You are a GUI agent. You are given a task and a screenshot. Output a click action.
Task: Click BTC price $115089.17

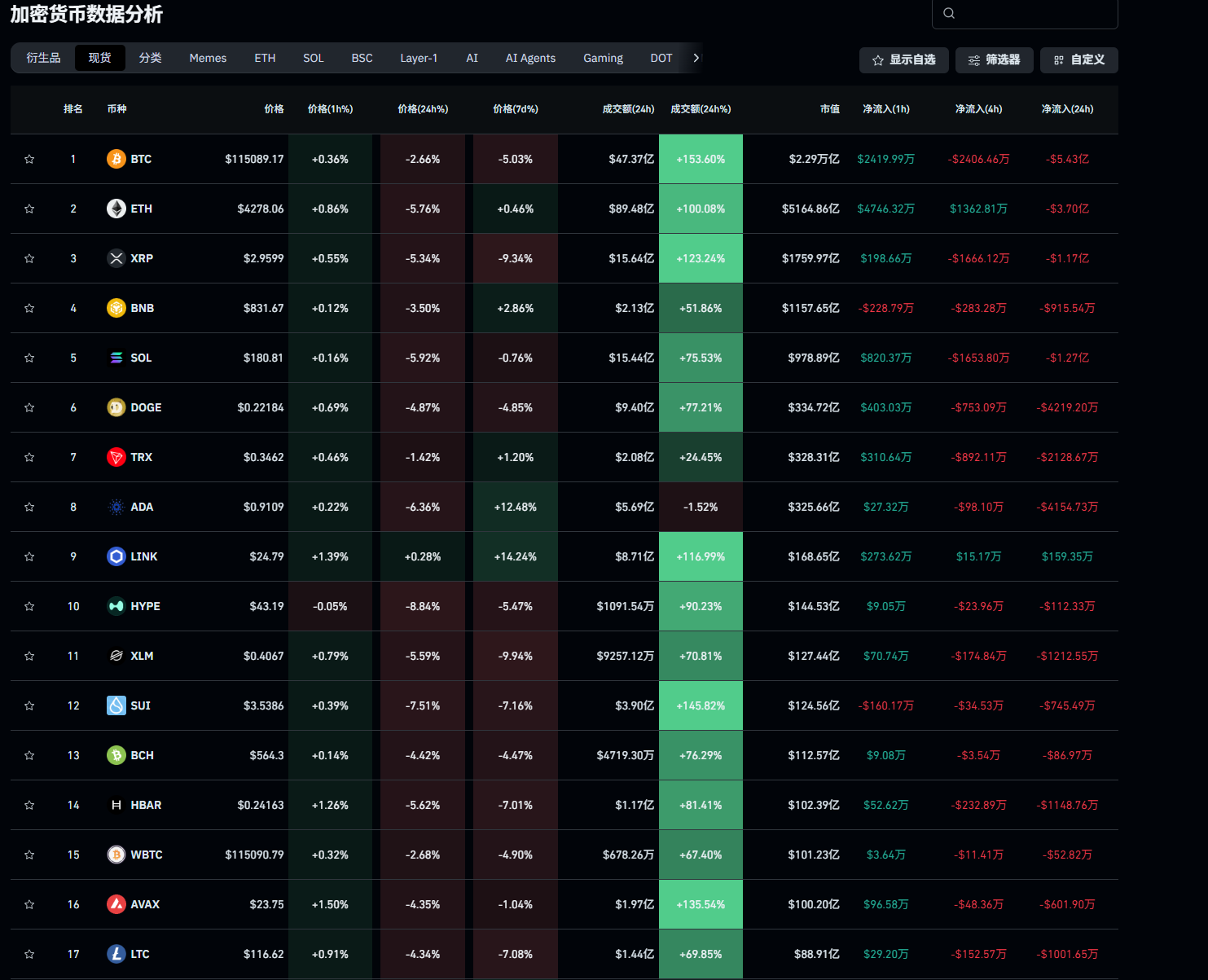254,159
